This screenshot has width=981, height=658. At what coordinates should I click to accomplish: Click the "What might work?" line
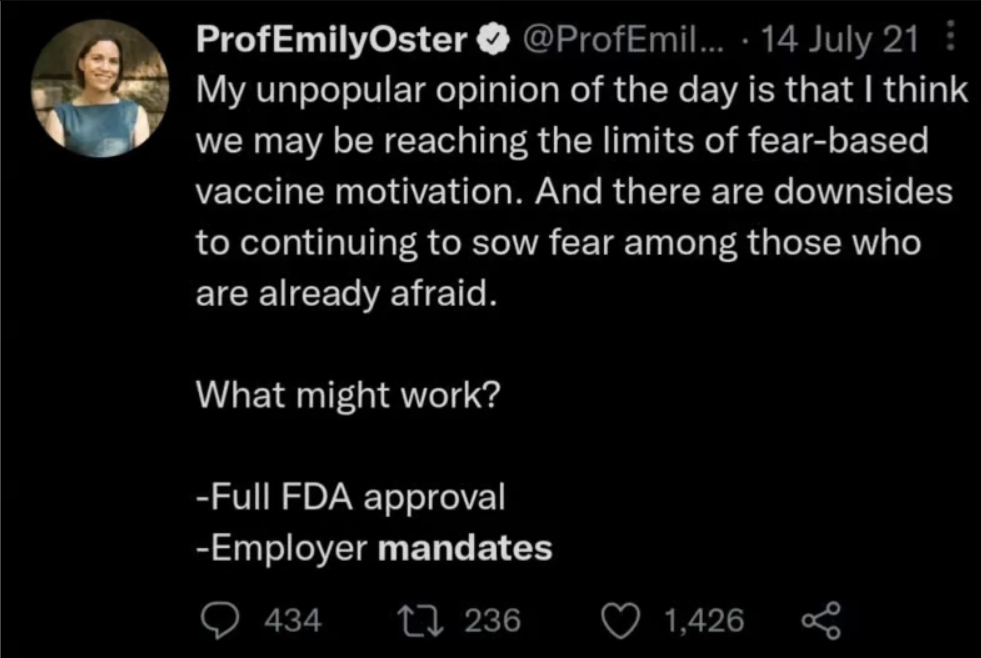point(347,395)
